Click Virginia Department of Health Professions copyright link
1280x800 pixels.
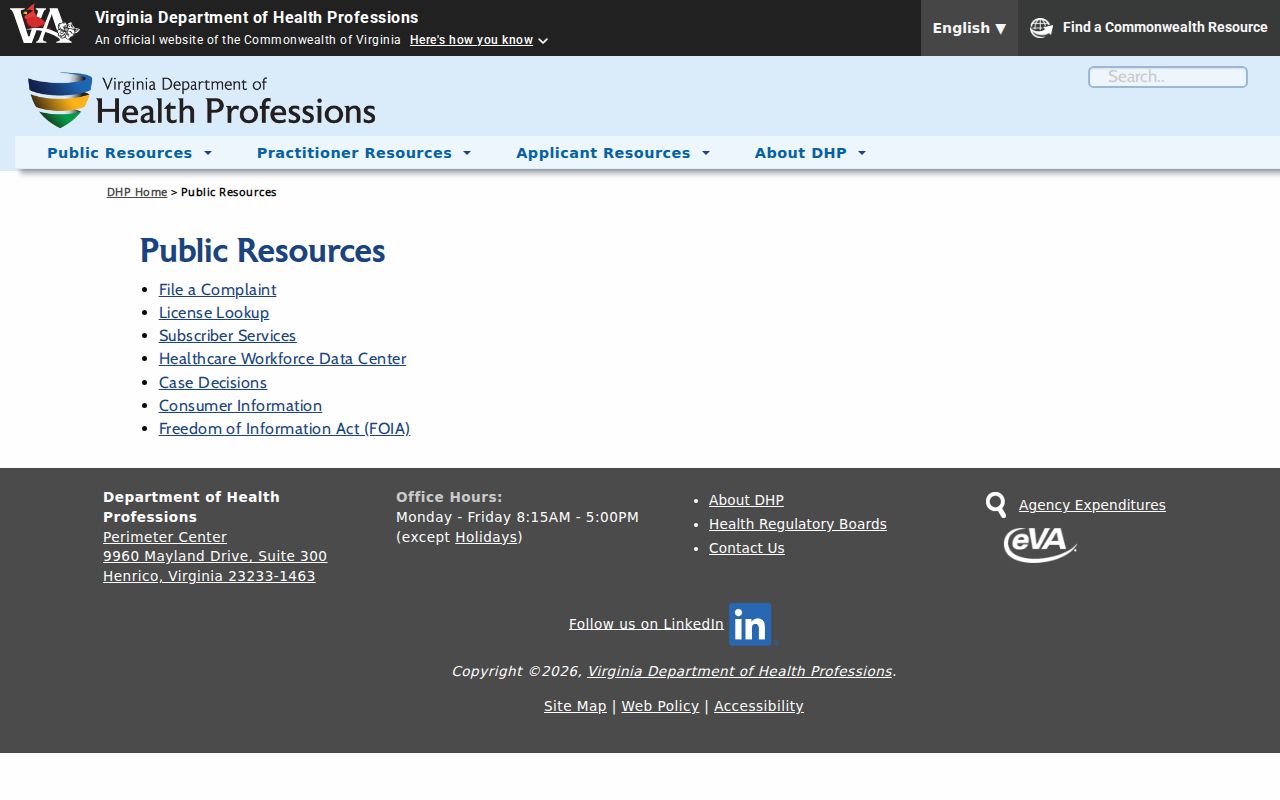pos(739,671)
